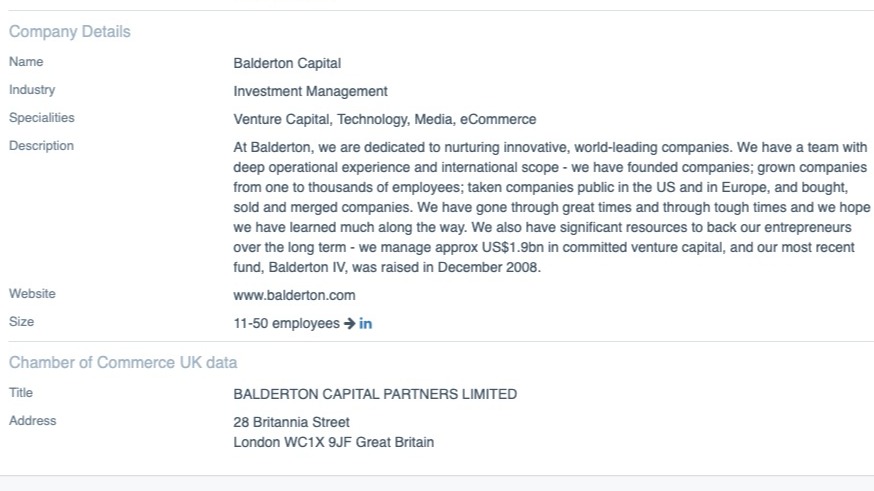Click the Investment Management industry value

(310, 91)
